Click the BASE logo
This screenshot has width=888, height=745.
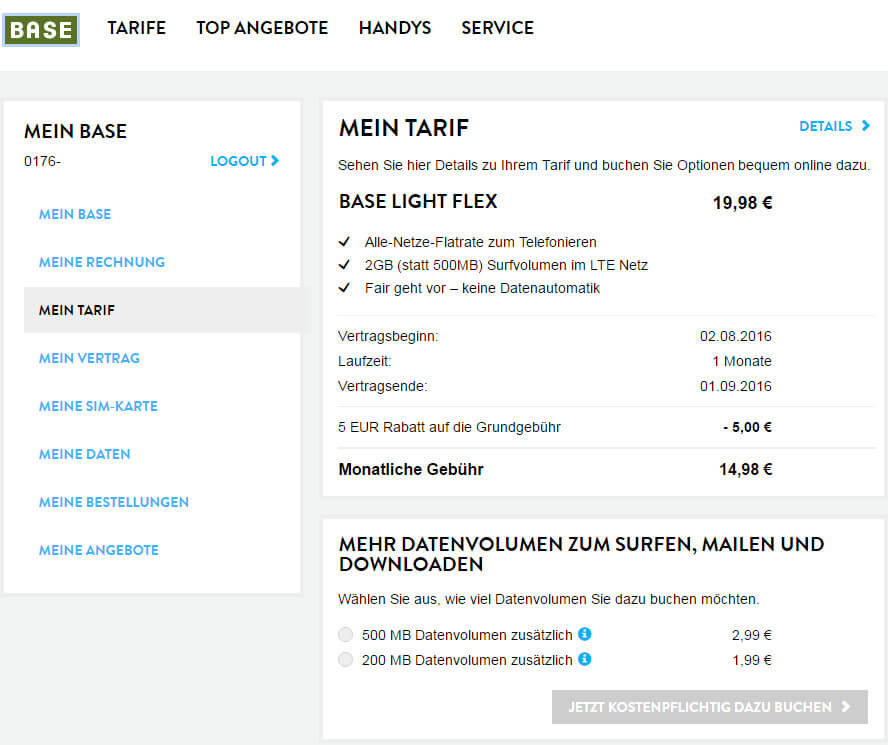tap(41, 29)
